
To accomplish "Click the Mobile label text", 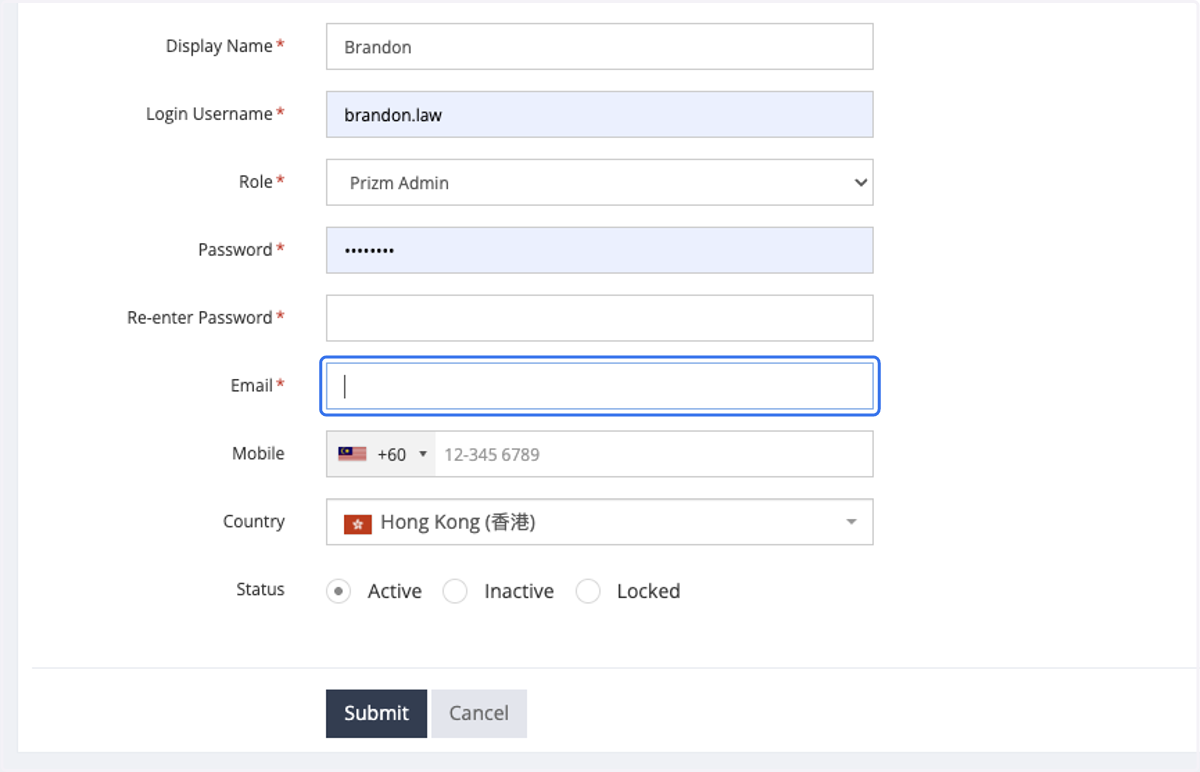I will tap(258, 454).
